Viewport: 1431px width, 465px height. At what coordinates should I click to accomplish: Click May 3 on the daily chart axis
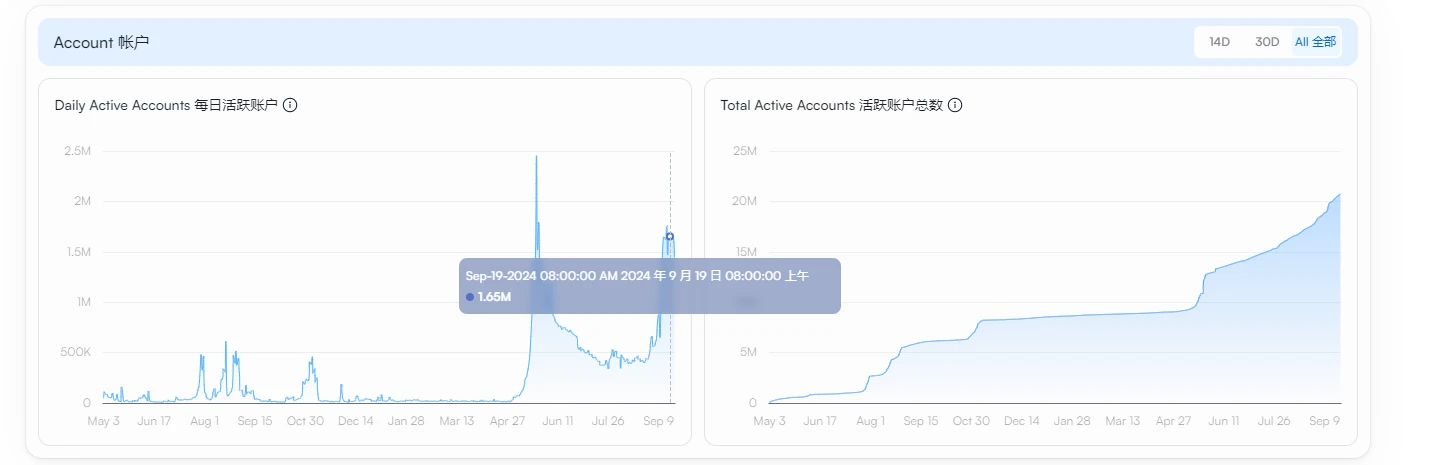[x=103, y=421]
